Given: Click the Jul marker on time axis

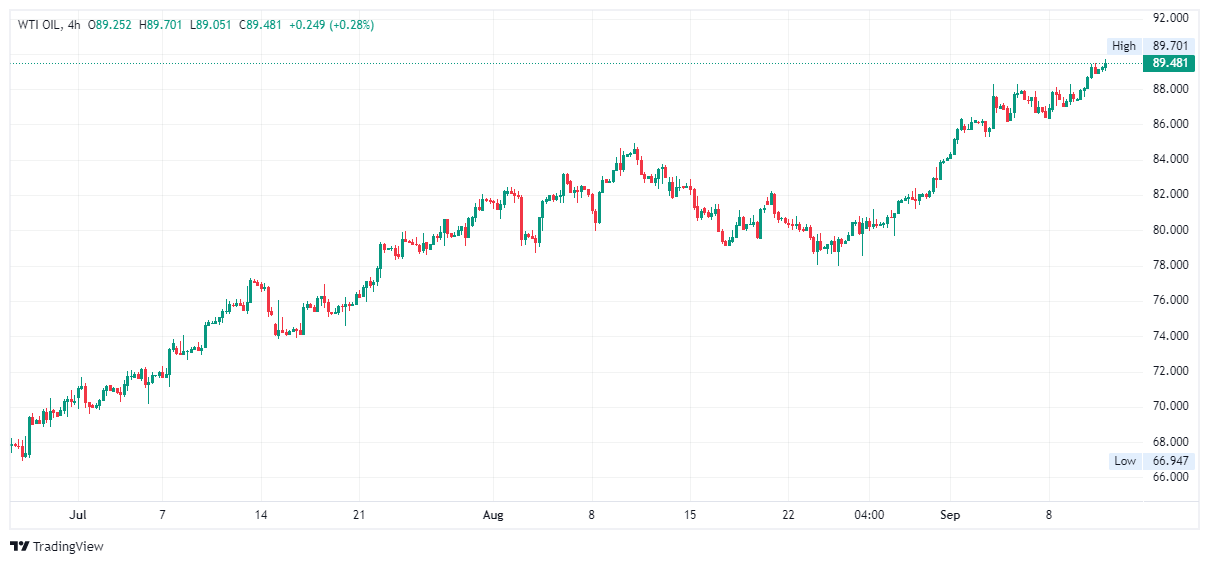Looking at the screenshot, I should click(78, 515).
